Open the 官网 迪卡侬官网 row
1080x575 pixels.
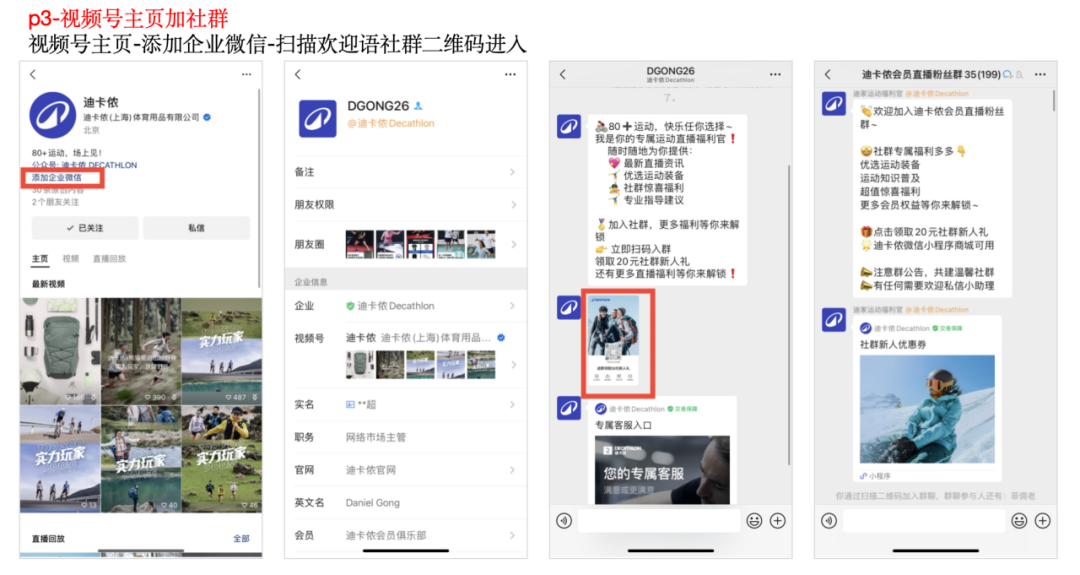[x=406, y=470]
